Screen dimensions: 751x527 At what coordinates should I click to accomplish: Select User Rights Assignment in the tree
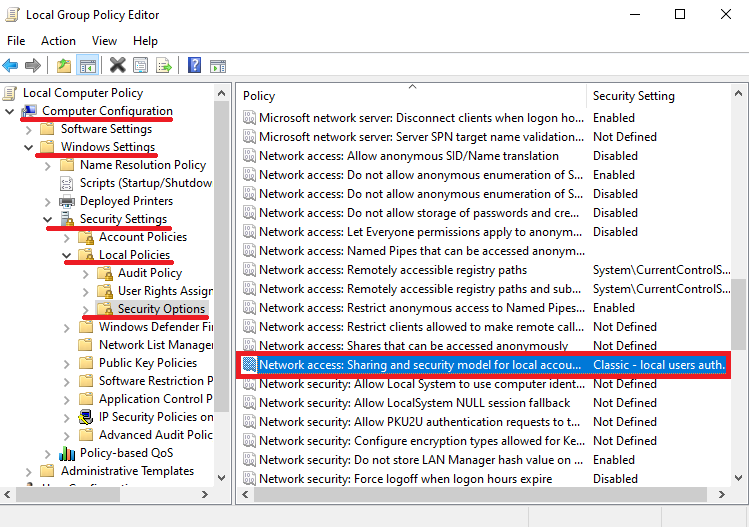(x=165, y=291)
